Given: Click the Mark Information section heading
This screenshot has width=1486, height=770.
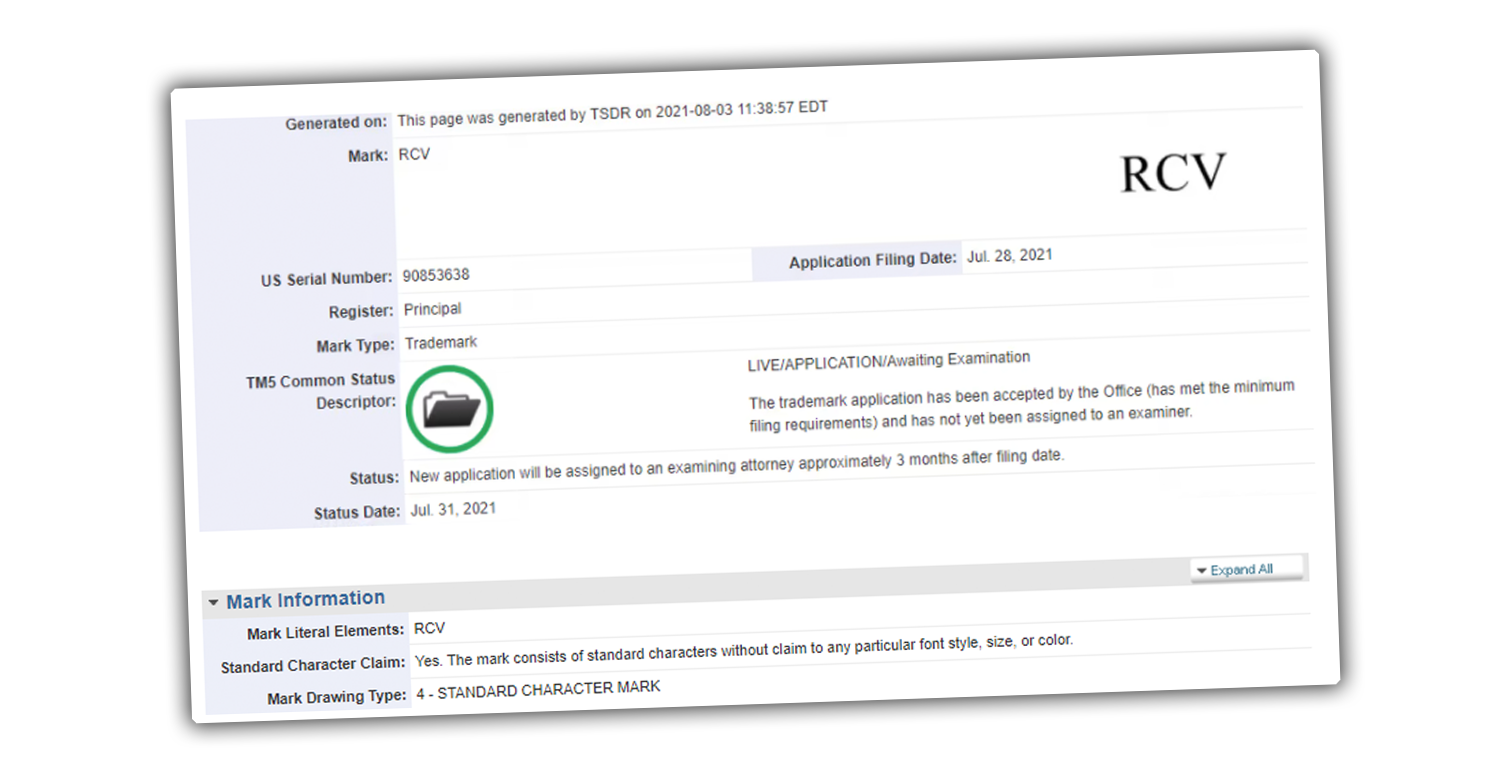Looking at the screenshot, I should click(305, 600).
